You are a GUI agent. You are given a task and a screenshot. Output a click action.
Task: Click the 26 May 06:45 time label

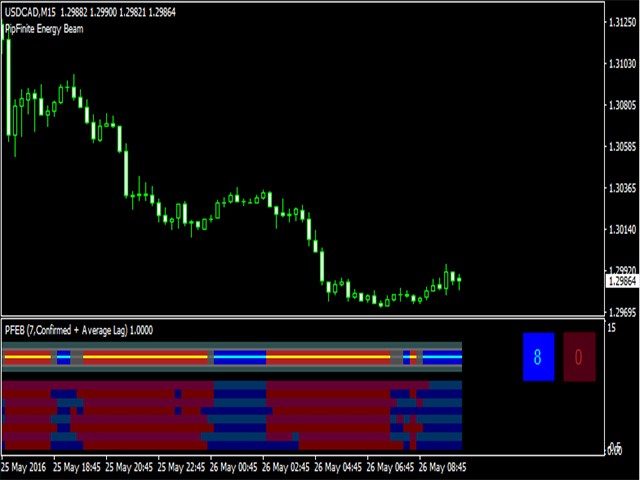point(390,467)
